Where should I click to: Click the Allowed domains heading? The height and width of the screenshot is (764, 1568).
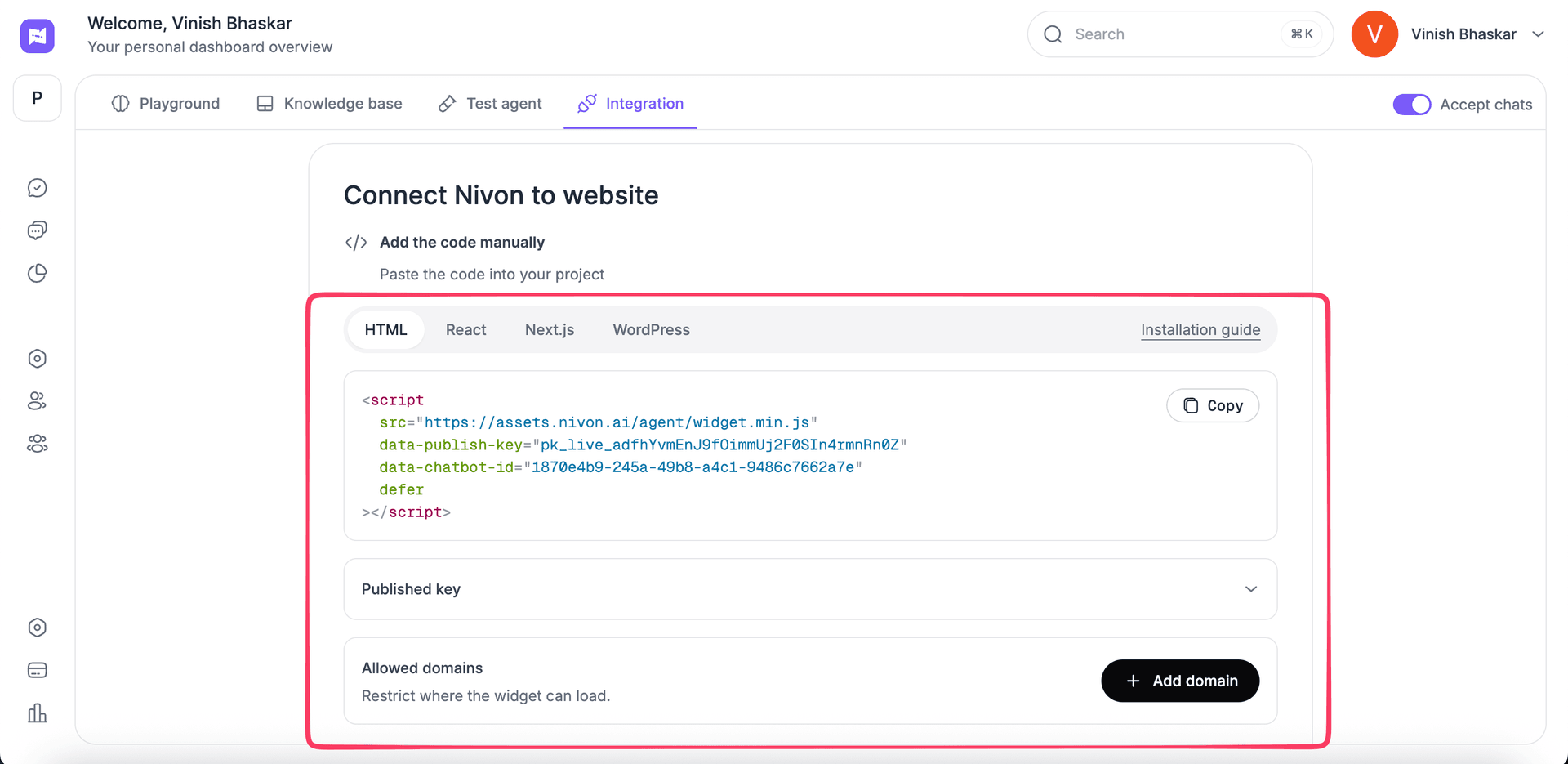pos(422,668)
